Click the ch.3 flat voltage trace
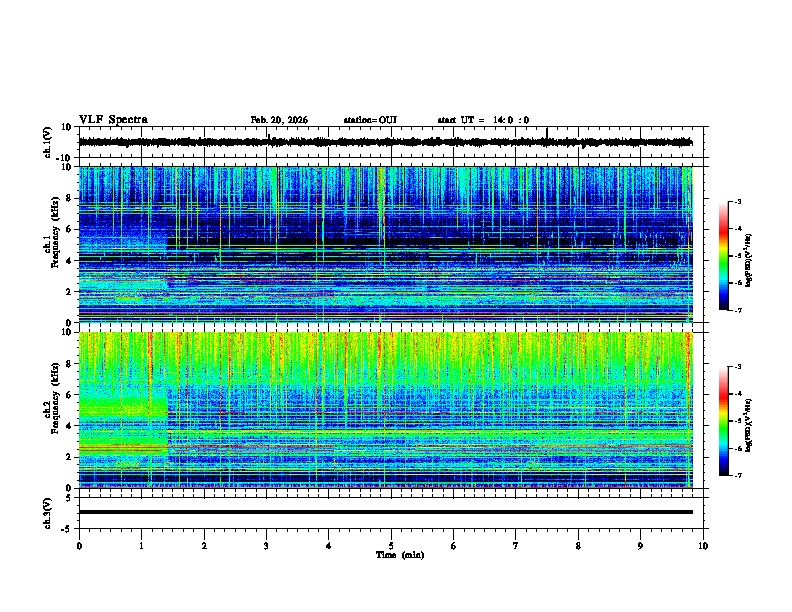The width and height of the screenshot is (792, 612). [x=385, y=512]
